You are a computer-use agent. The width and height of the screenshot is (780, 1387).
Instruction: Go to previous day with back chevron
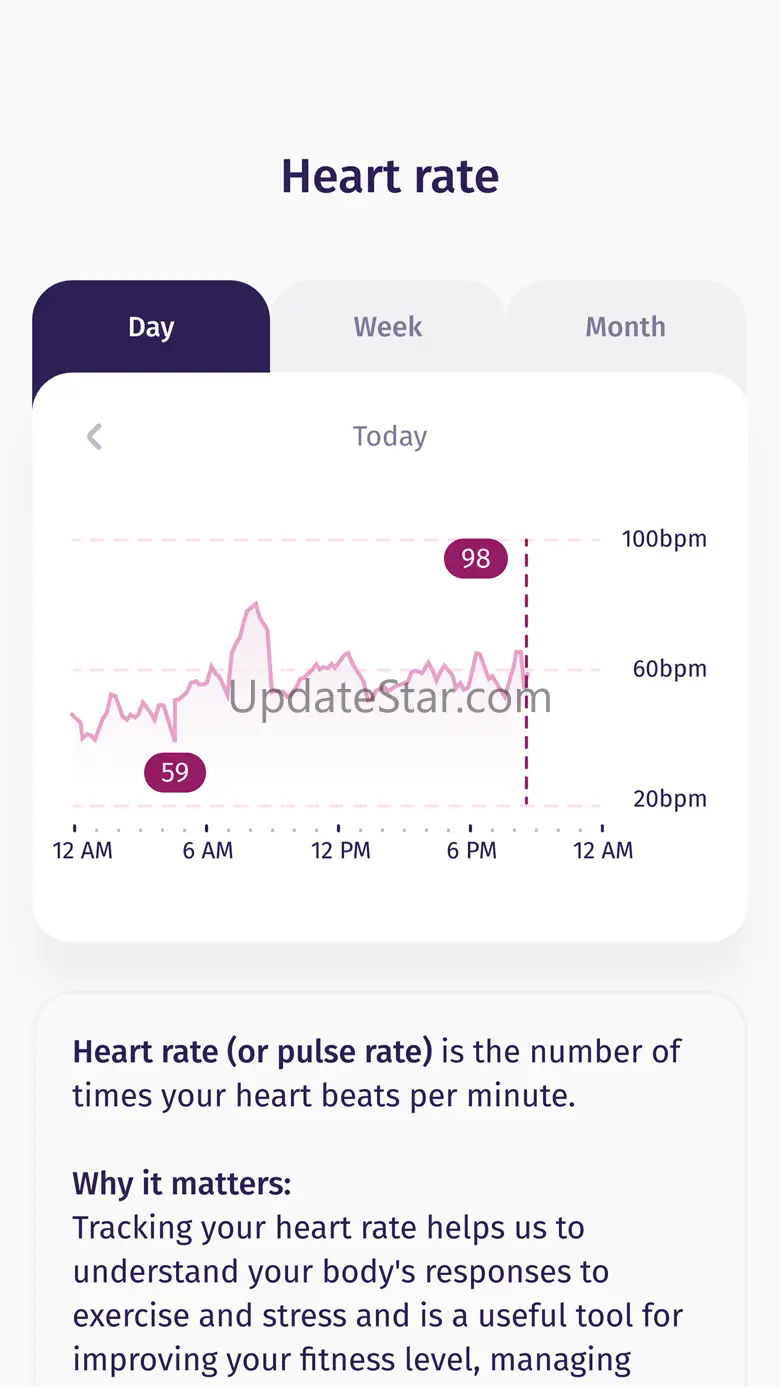point(94,437)
